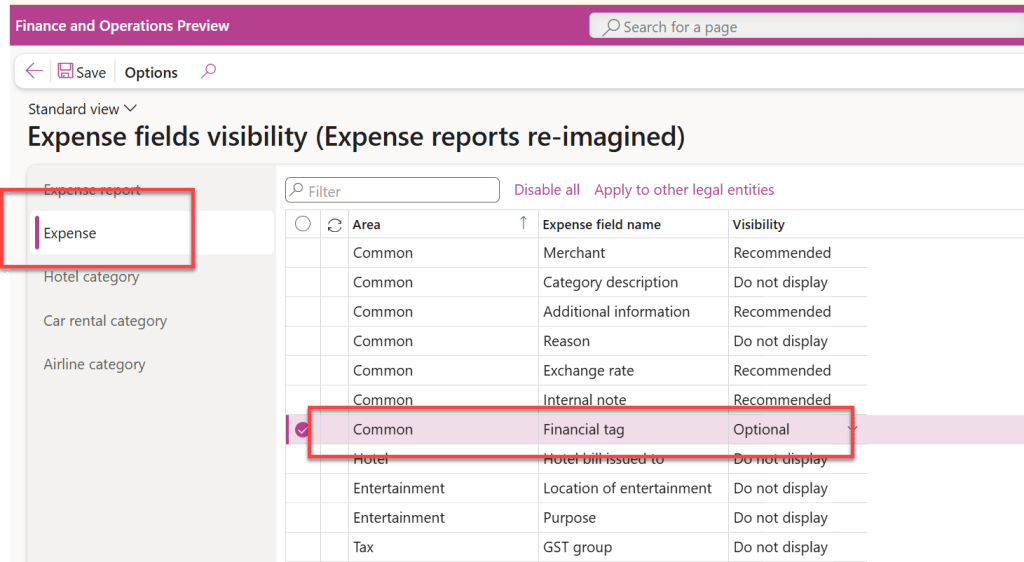Click the toolbar search magnifier icon
This screenshot has height=562, width=1024.
208,71
